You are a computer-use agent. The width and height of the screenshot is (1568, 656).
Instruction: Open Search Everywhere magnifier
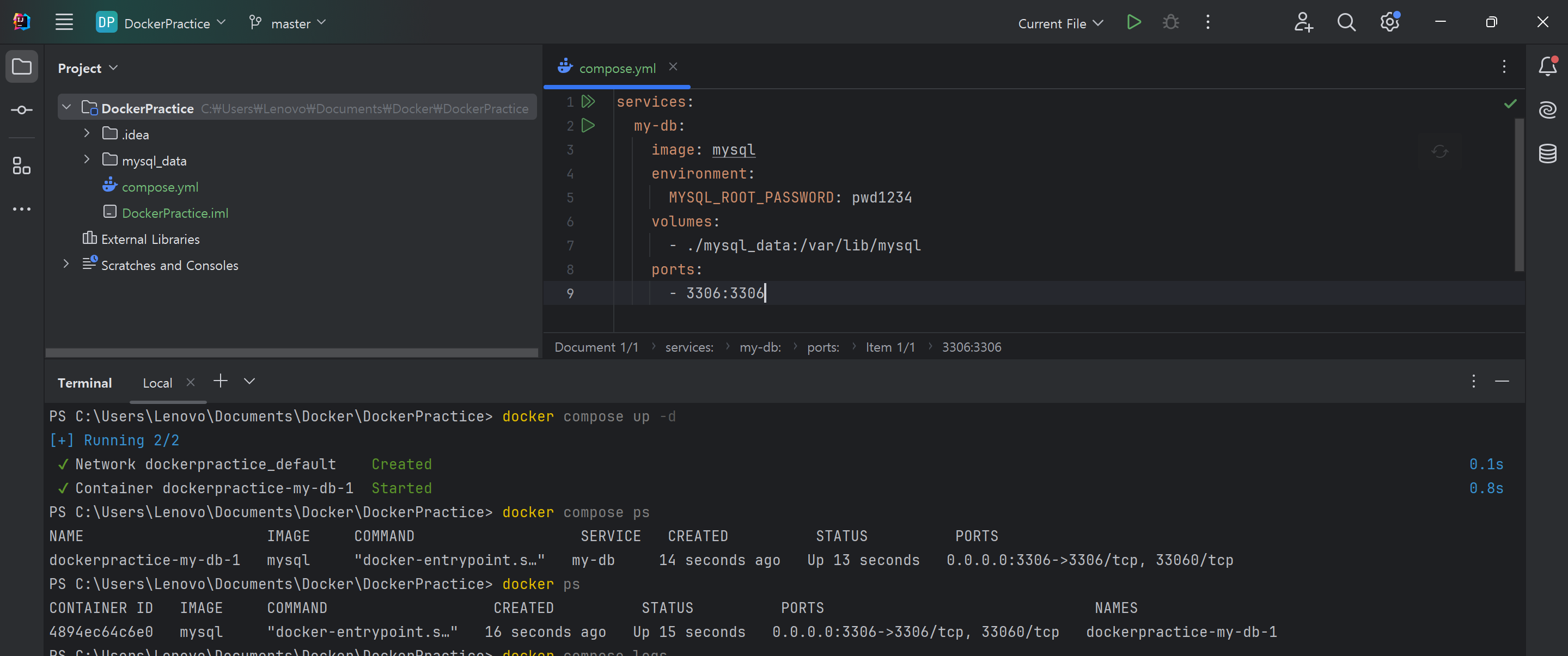1346,22
